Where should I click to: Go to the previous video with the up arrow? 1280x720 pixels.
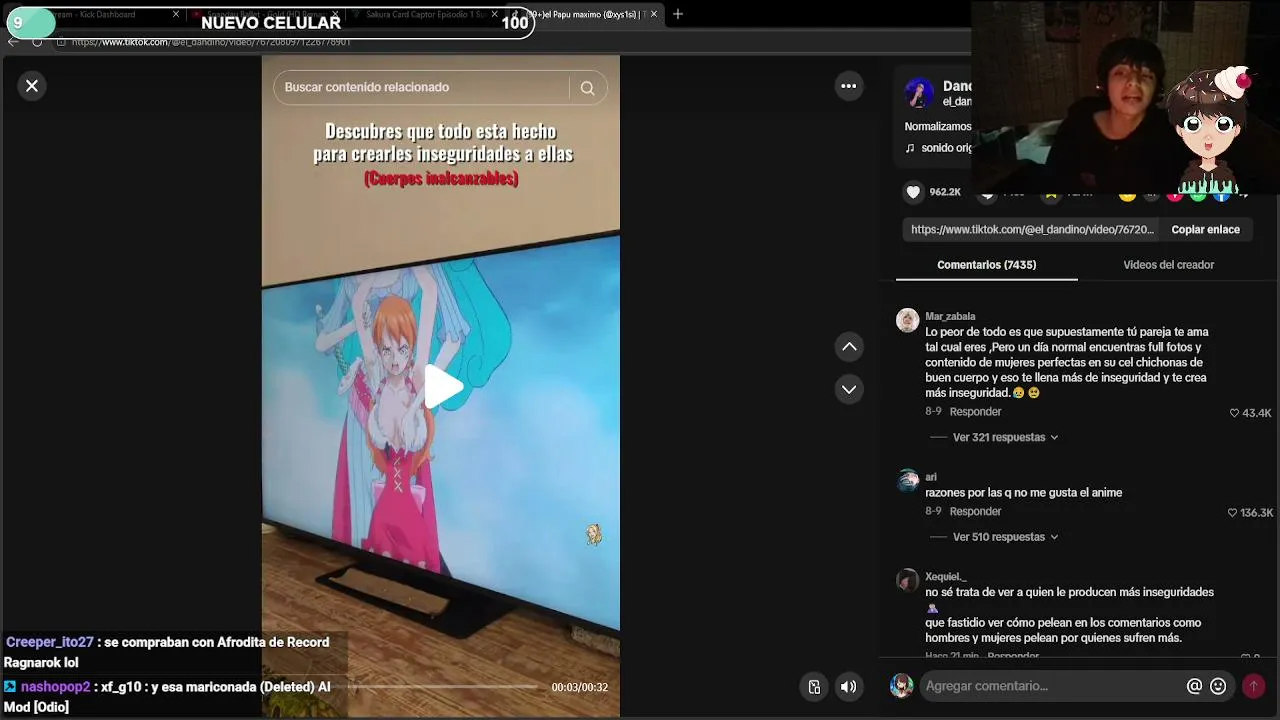pyautogui.click(x=849, y=347)
